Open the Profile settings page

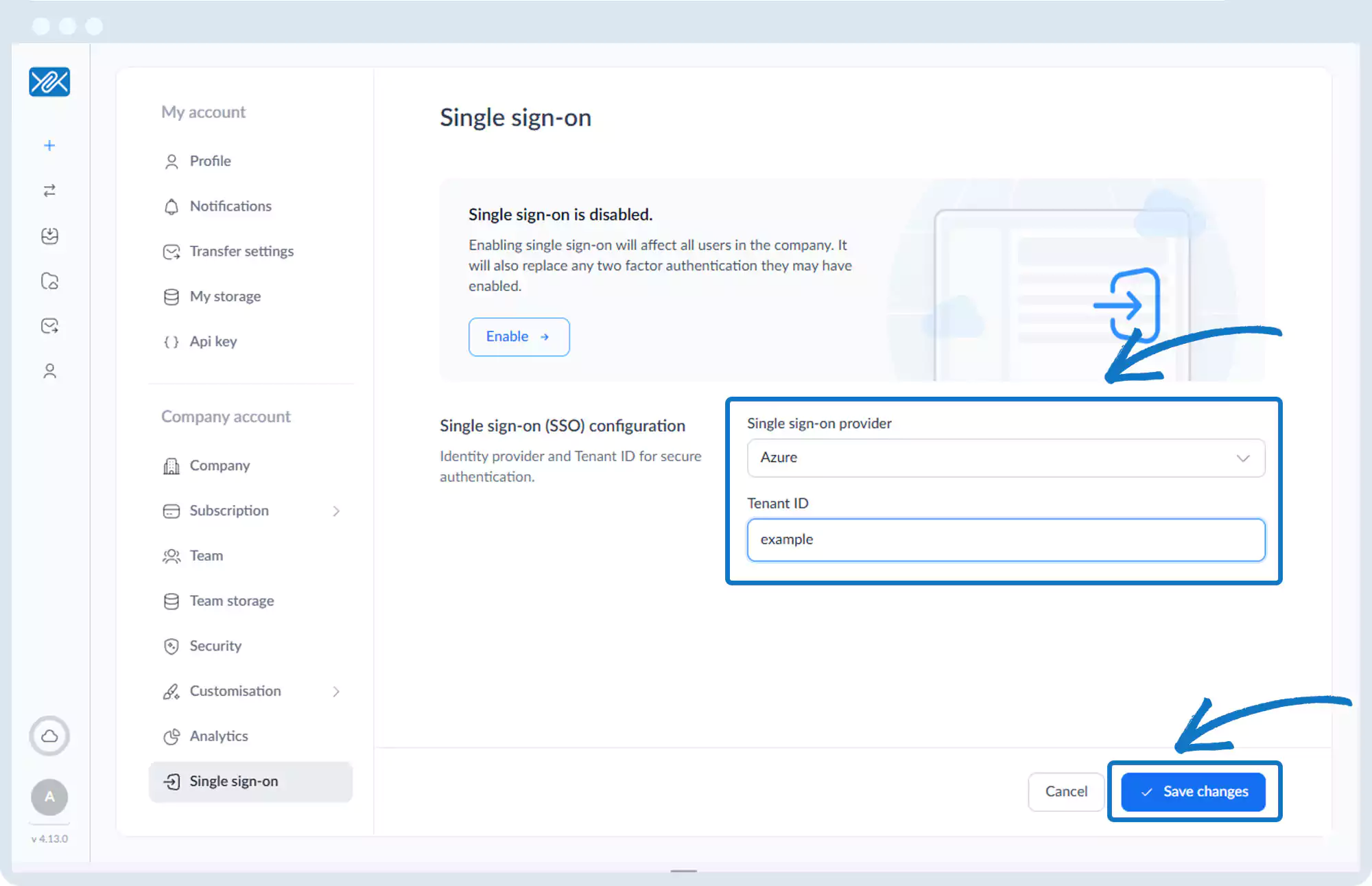click(210, 161)
